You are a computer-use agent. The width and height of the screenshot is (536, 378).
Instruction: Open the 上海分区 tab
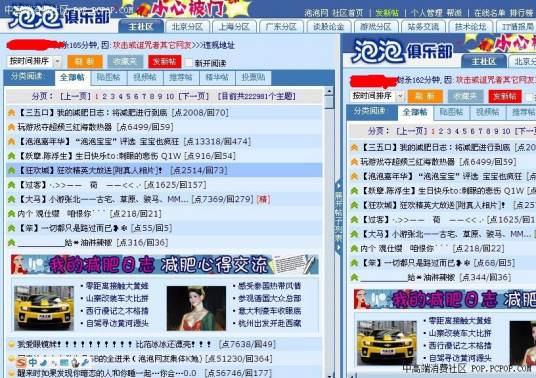point(234,27)
